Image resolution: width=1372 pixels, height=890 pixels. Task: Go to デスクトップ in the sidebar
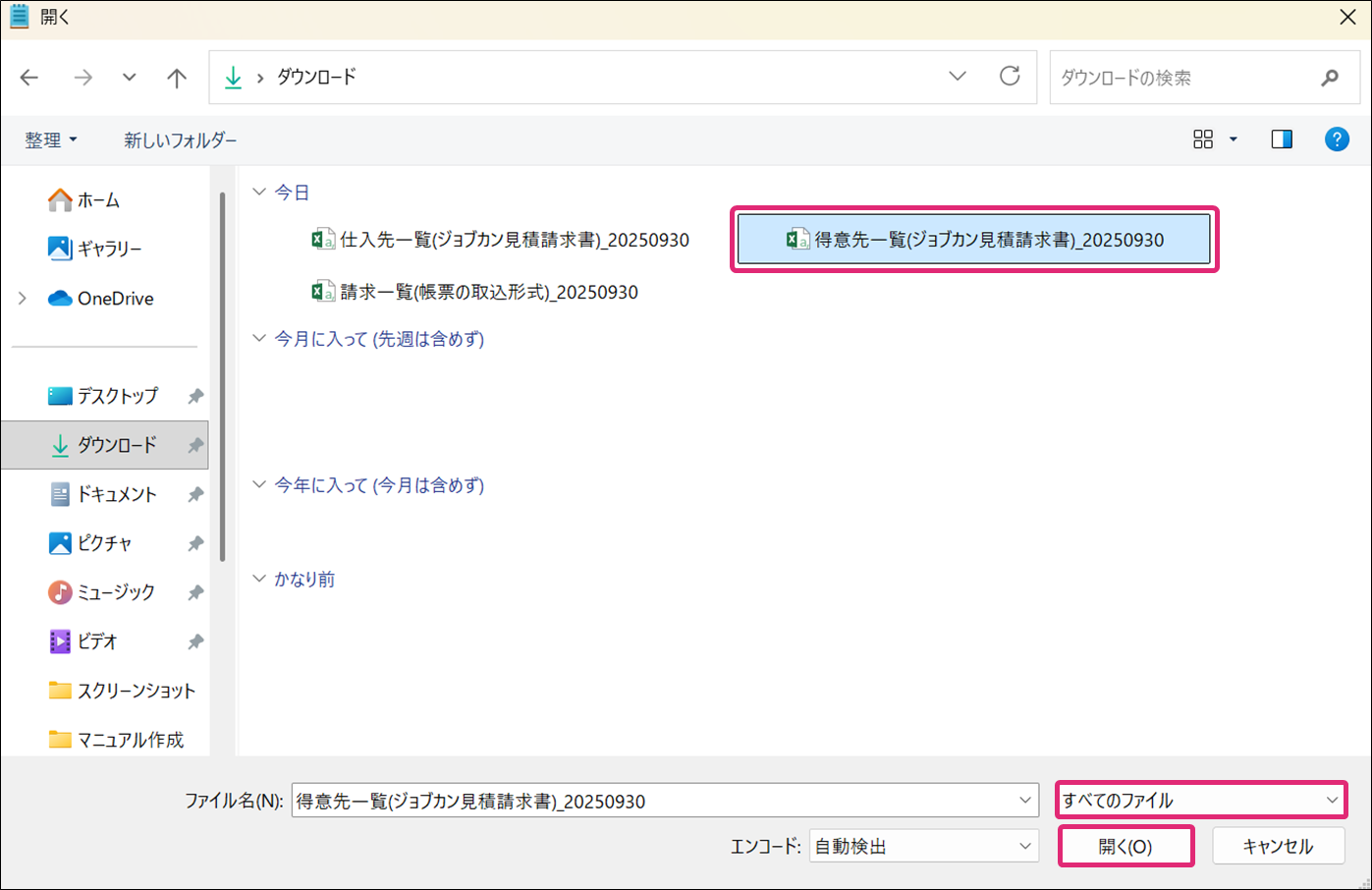pyautogui.click(x=117, y=396)
